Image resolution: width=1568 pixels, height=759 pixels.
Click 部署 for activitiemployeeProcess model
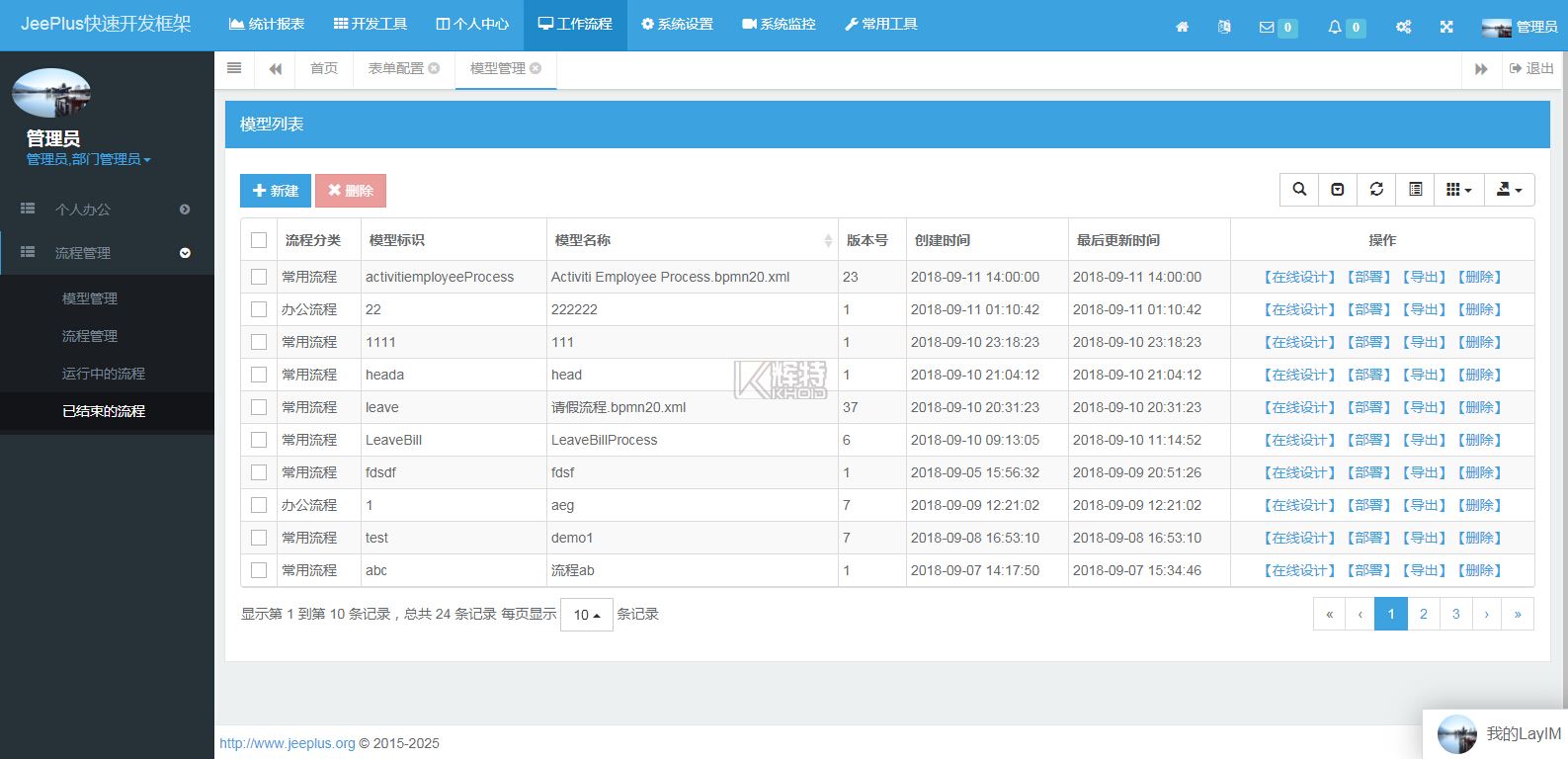coord(1369,277)
